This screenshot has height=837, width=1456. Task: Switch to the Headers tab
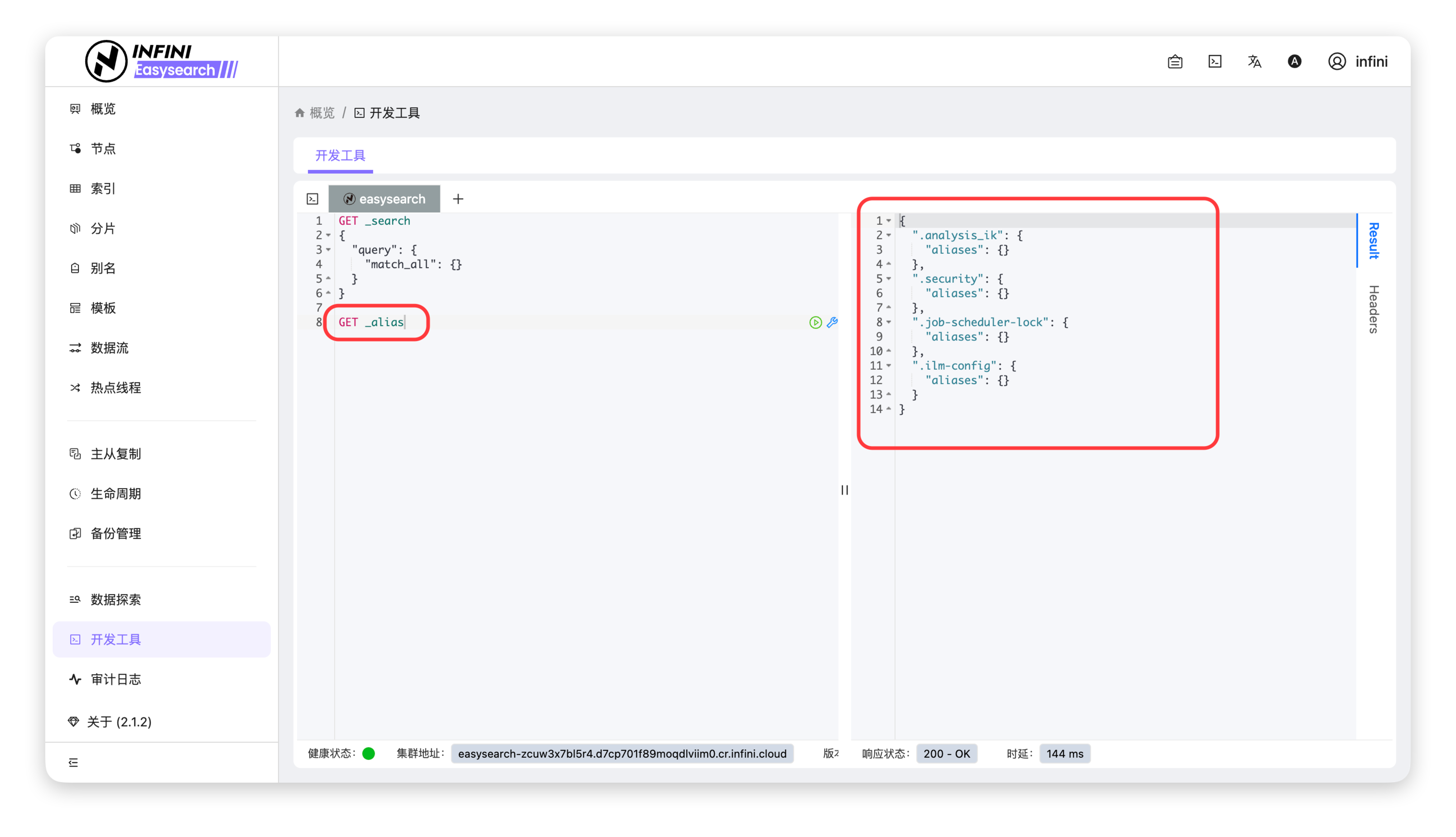[1373, 309]
